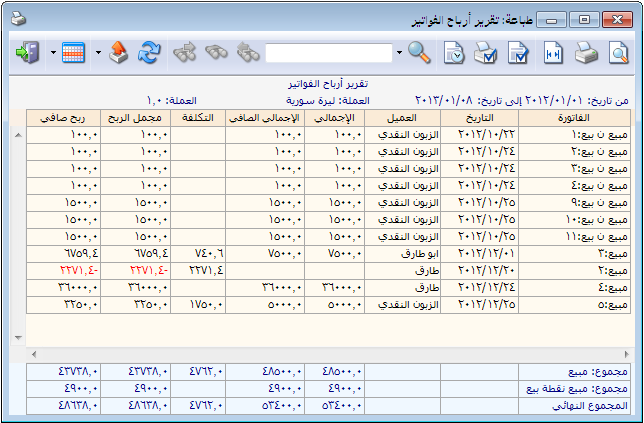644x423 pixels.
Task: Click the date cell ٢٠١٢/١٢/٢٠
Action: [x=479, y=271]
